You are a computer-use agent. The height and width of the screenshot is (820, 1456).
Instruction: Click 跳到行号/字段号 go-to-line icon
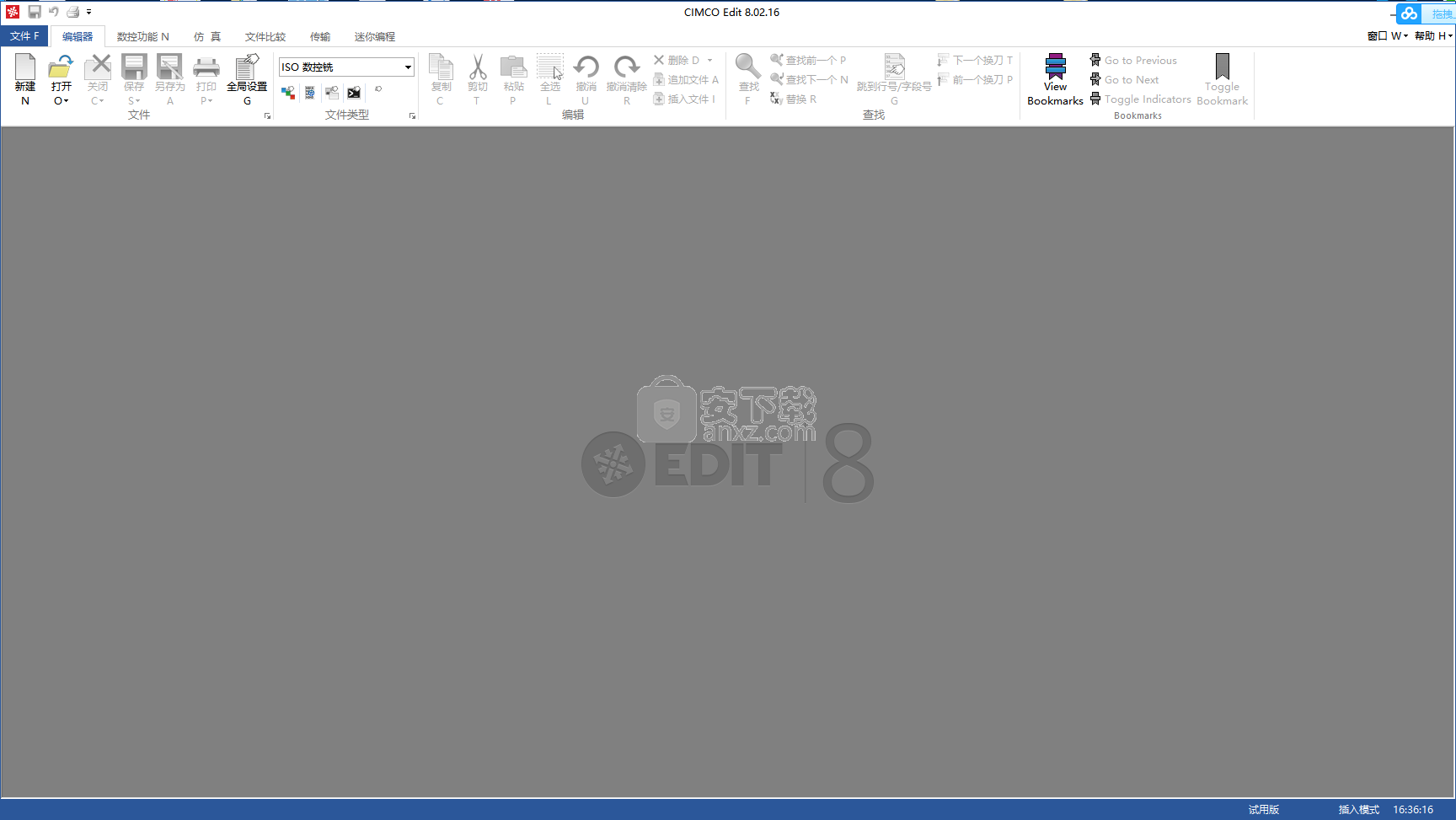pyautogui.click(x=894, y=67)
